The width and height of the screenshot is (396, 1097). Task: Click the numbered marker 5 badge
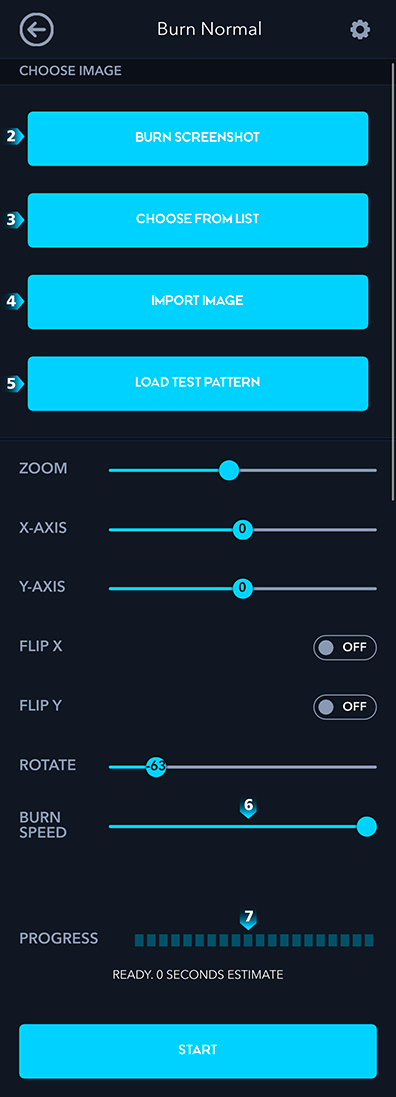coord(14,383)
